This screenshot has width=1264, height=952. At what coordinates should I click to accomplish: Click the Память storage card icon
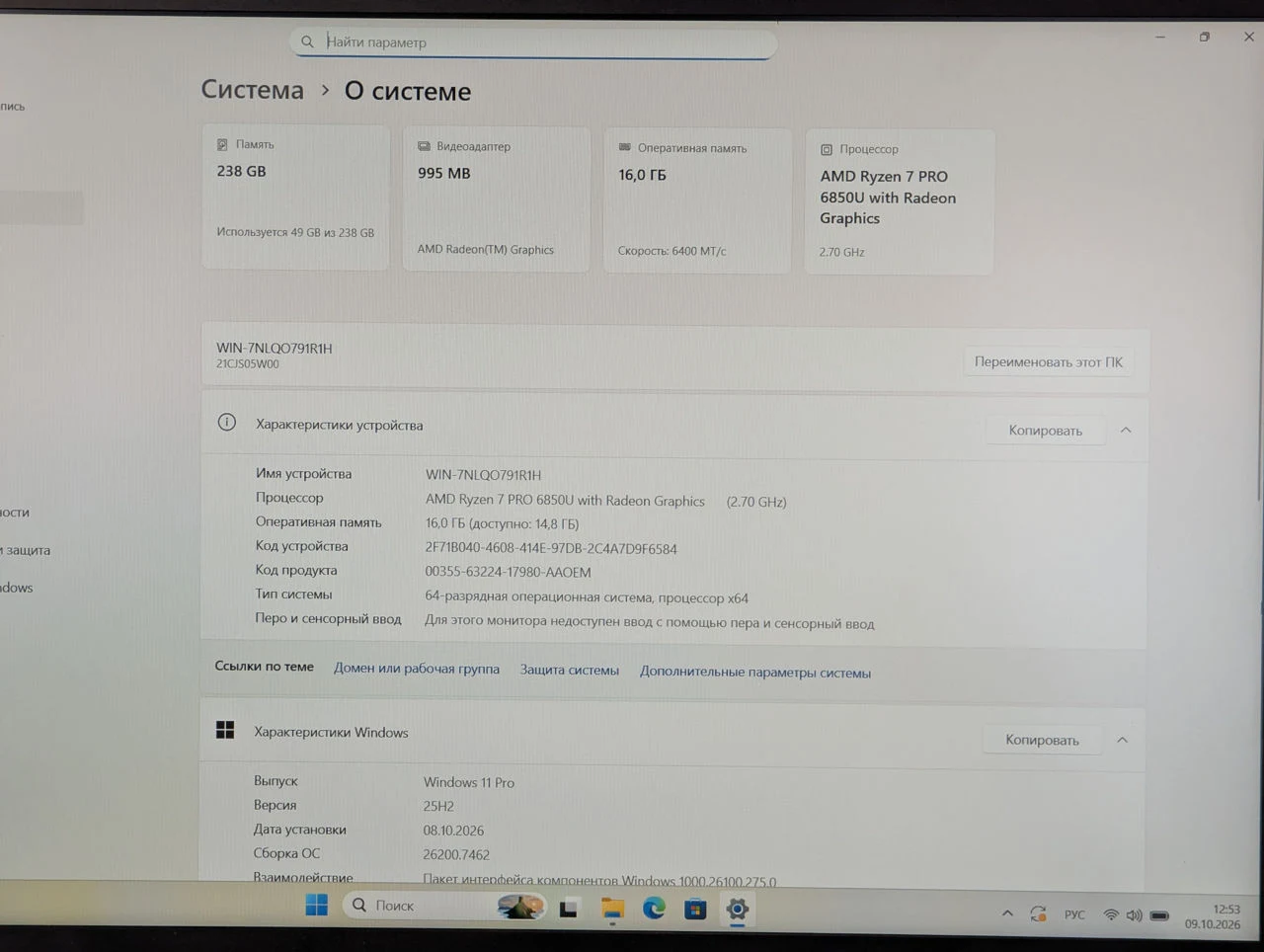(x=222, y=144)
